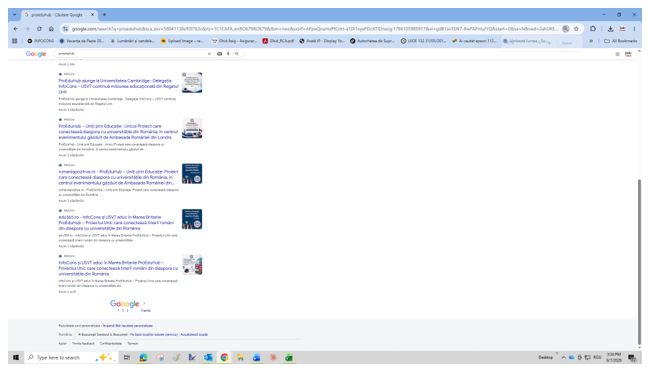Viewport: 648px width, 372px height.
Task: Open the INFOCONS bookmark
Action: pyautogui.click(x=40, y=41)
